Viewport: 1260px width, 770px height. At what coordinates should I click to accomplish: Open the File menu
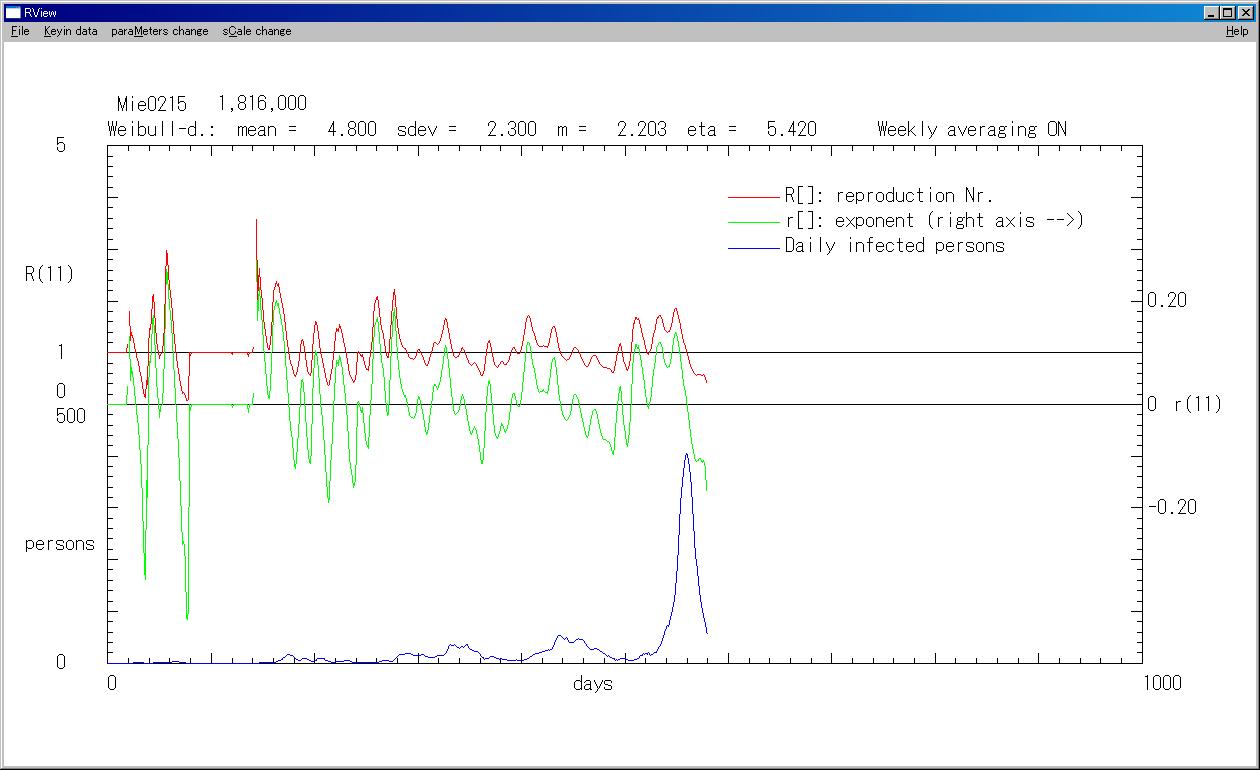[20, 31]
